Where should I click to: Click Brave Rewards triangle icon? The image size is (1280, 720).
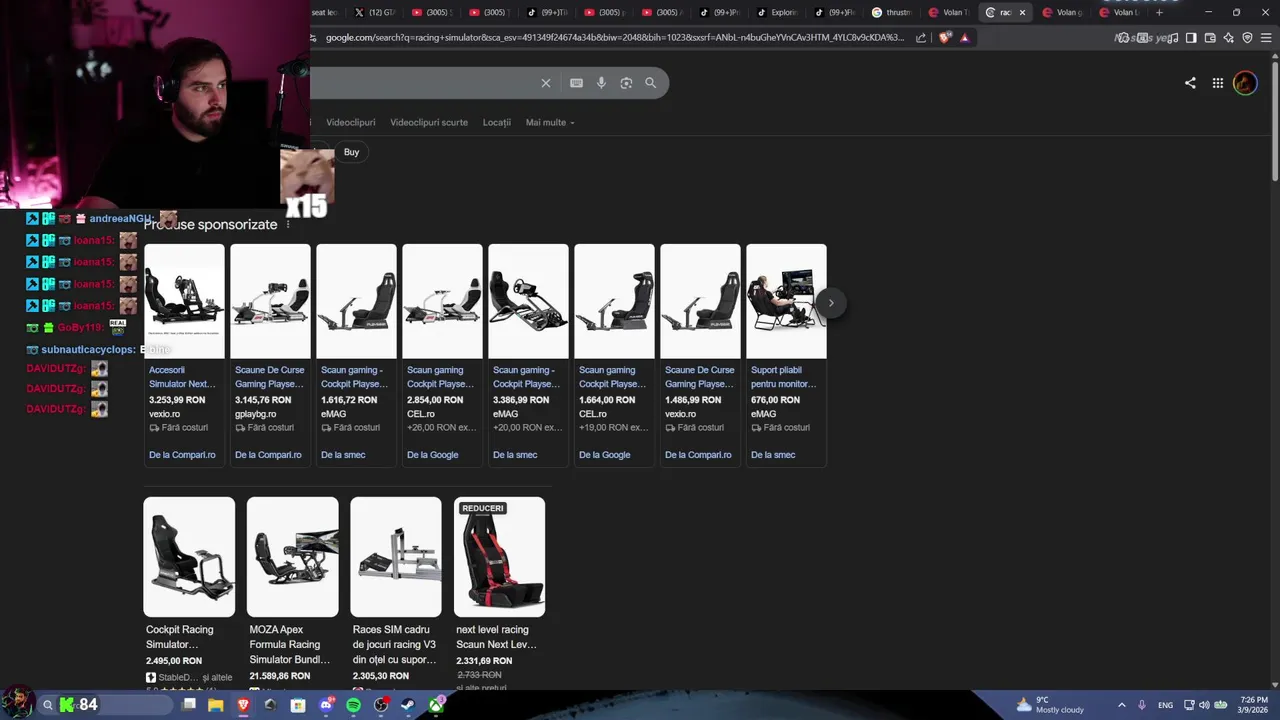tap(965, 38)
